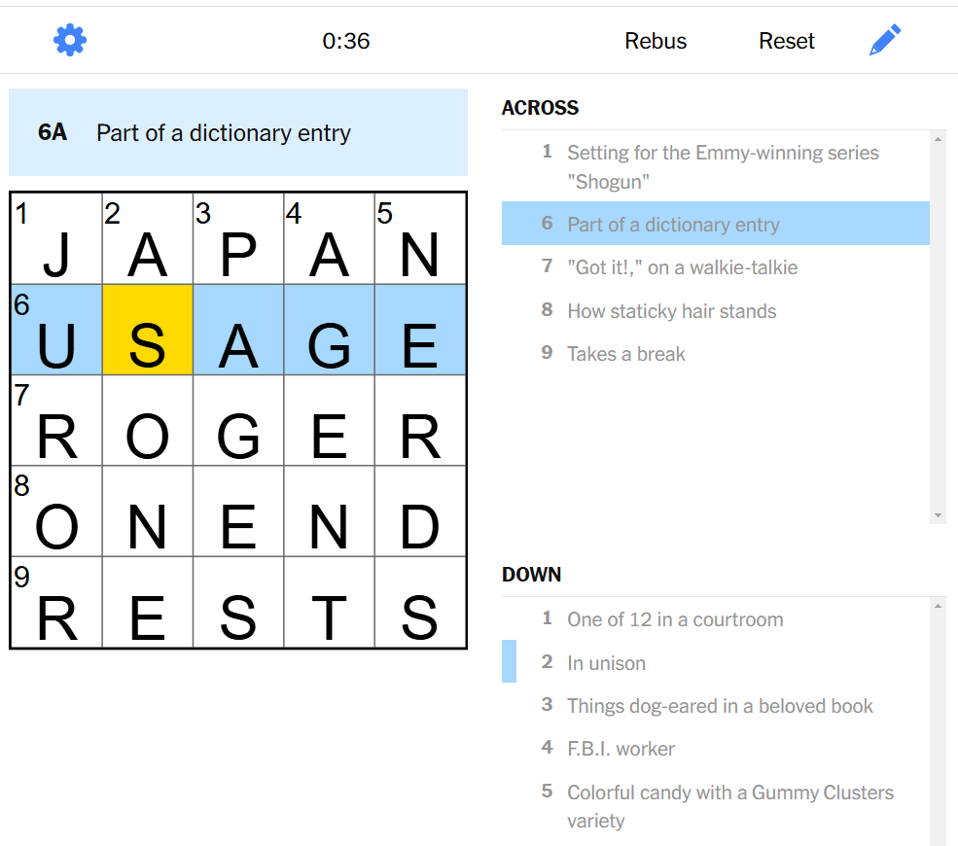The height and width of the screenshot is (846, 958).
Task: Open the settings gear icon
Action: (x=69, y=39)
